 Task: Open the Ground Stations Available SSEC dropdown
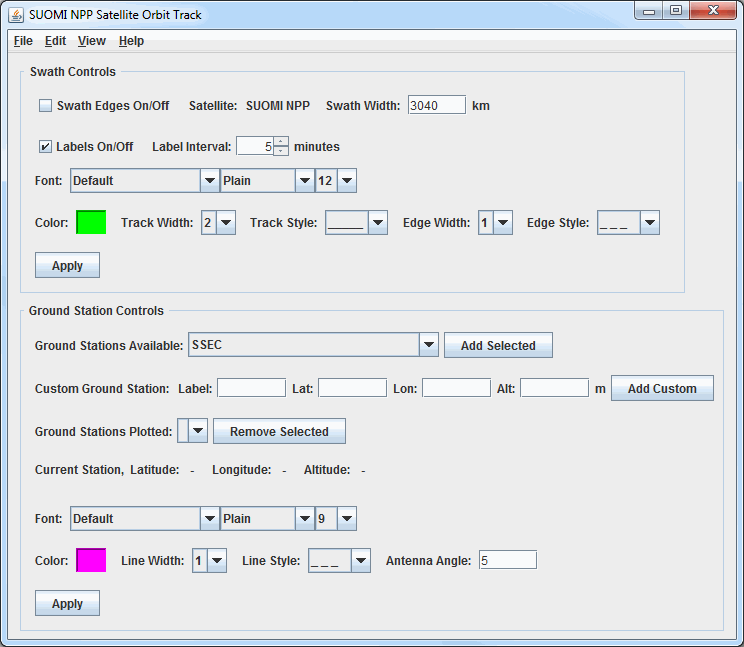pyautogui.click(x=313, y=345)
